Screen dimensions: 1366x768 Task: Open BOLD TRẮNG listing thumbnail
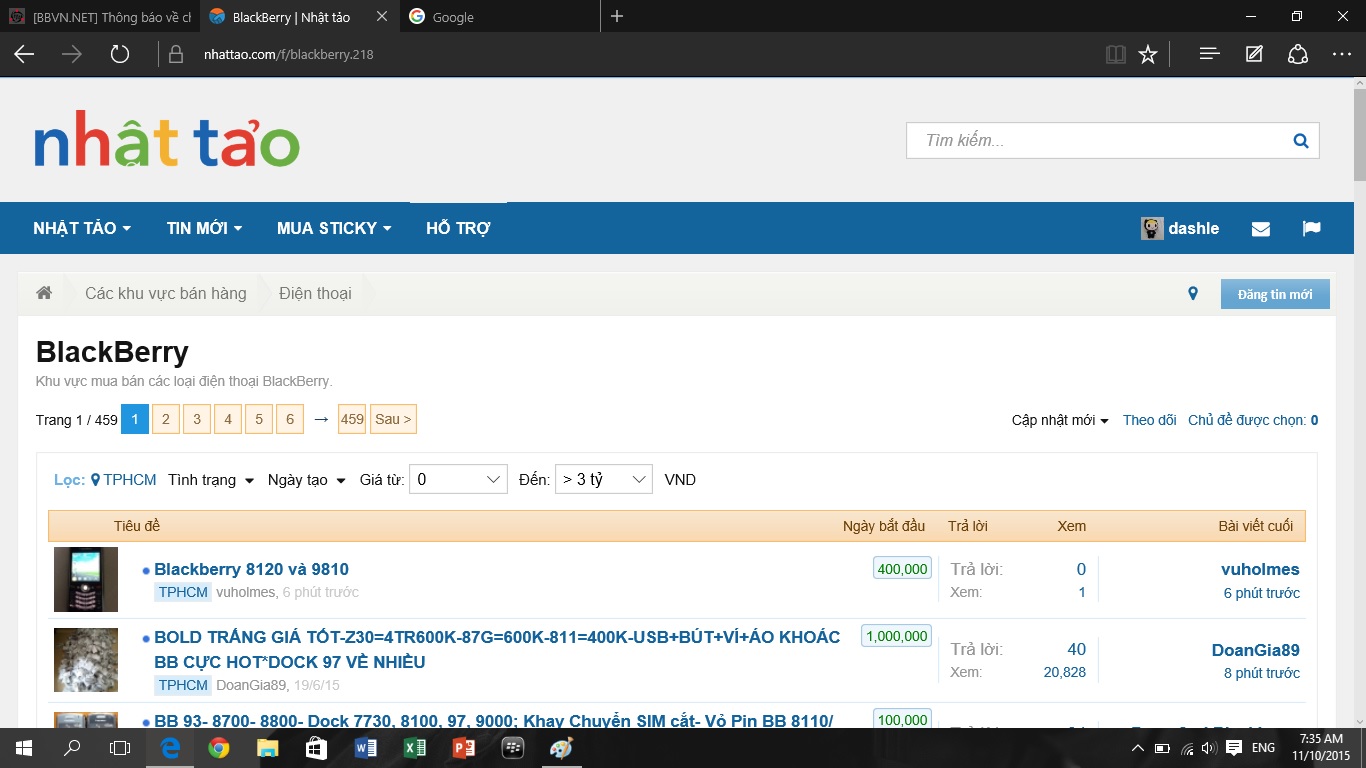[x=86, y=660]
